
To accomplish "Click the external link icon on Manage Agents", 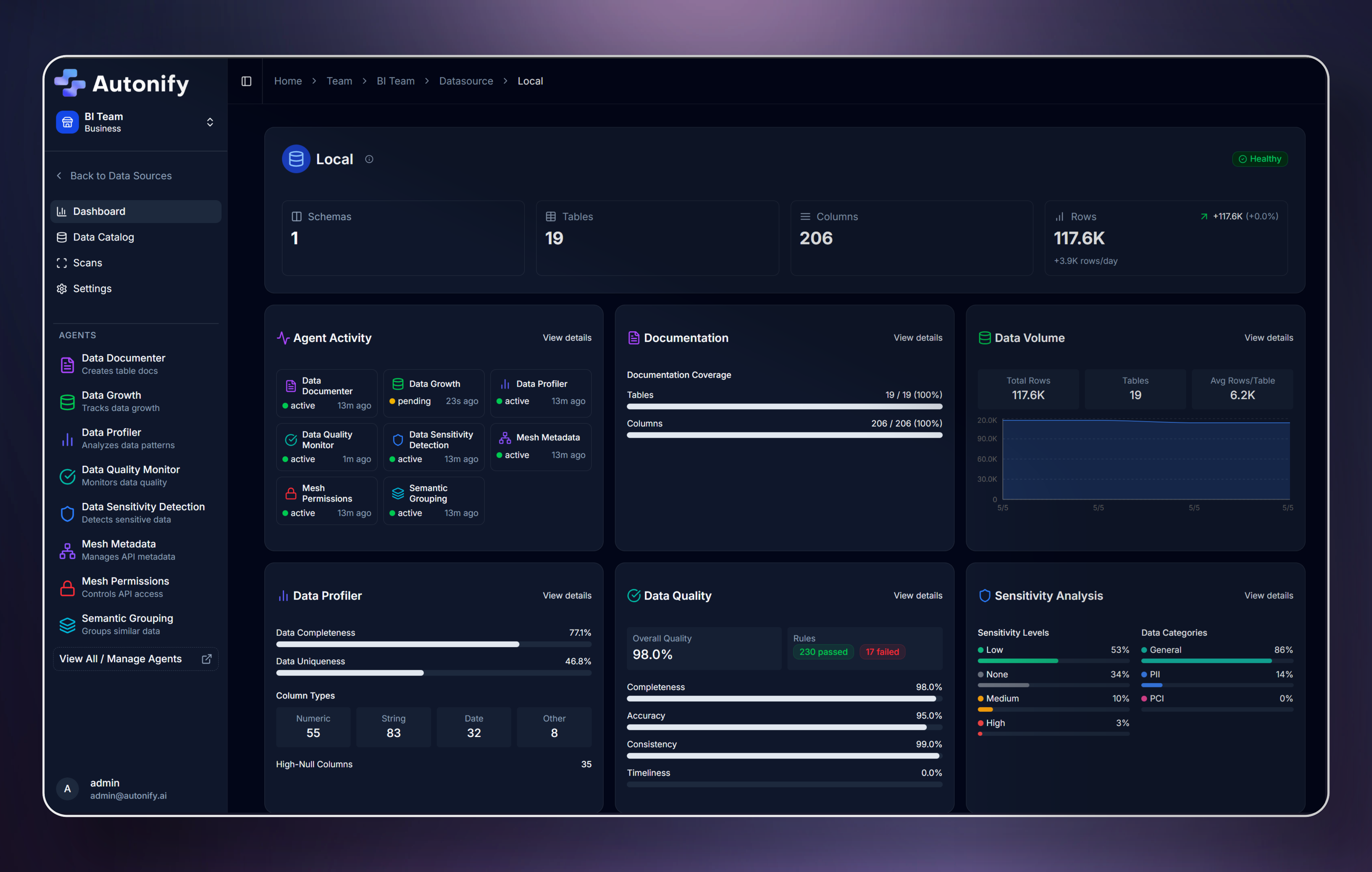I will (x=207, y=659).
